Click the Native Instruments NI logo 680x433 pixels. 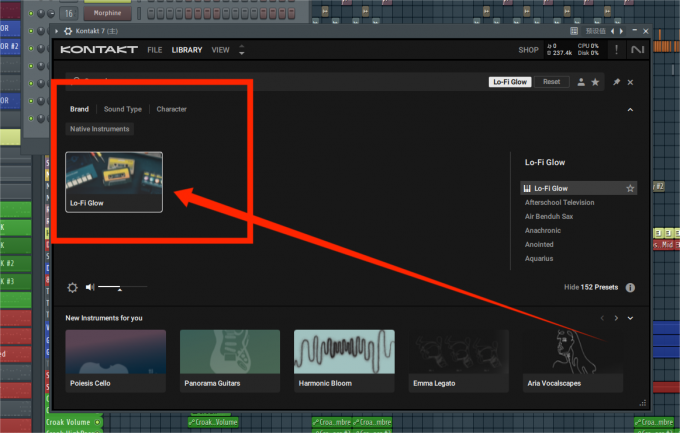tap(638, 49)
